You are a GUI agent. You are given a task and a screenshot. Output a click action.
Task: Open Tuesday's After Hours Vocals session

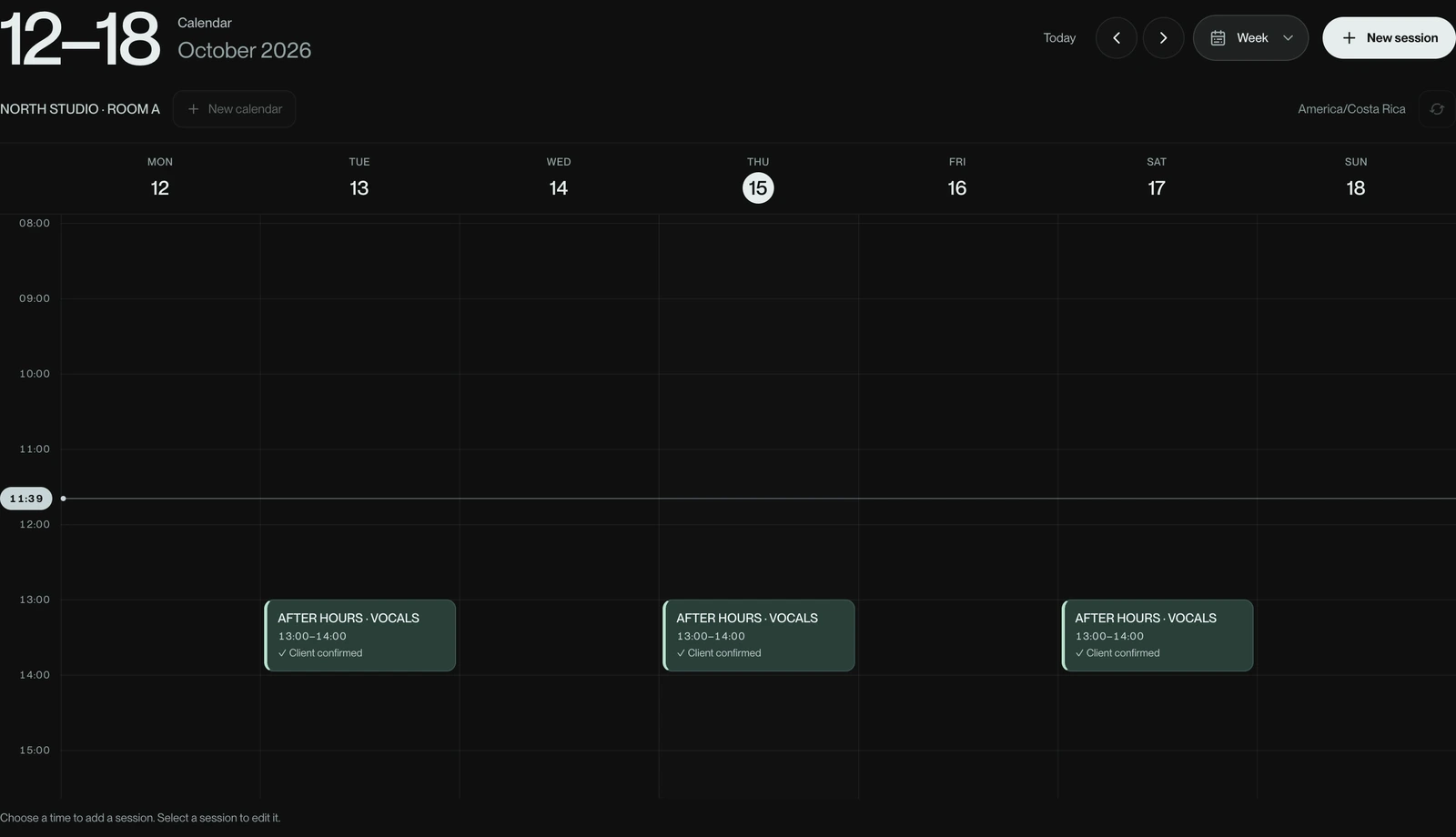[x=360, y=635]
